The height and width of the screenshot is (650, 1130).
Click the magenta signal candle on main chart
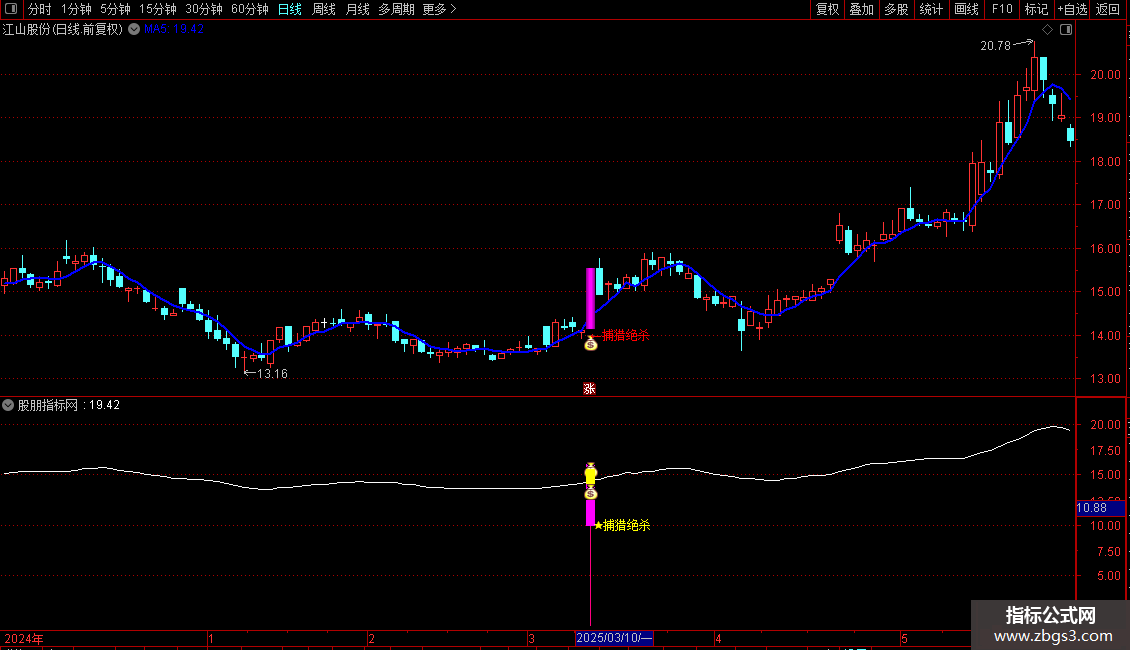coord(590,298)
